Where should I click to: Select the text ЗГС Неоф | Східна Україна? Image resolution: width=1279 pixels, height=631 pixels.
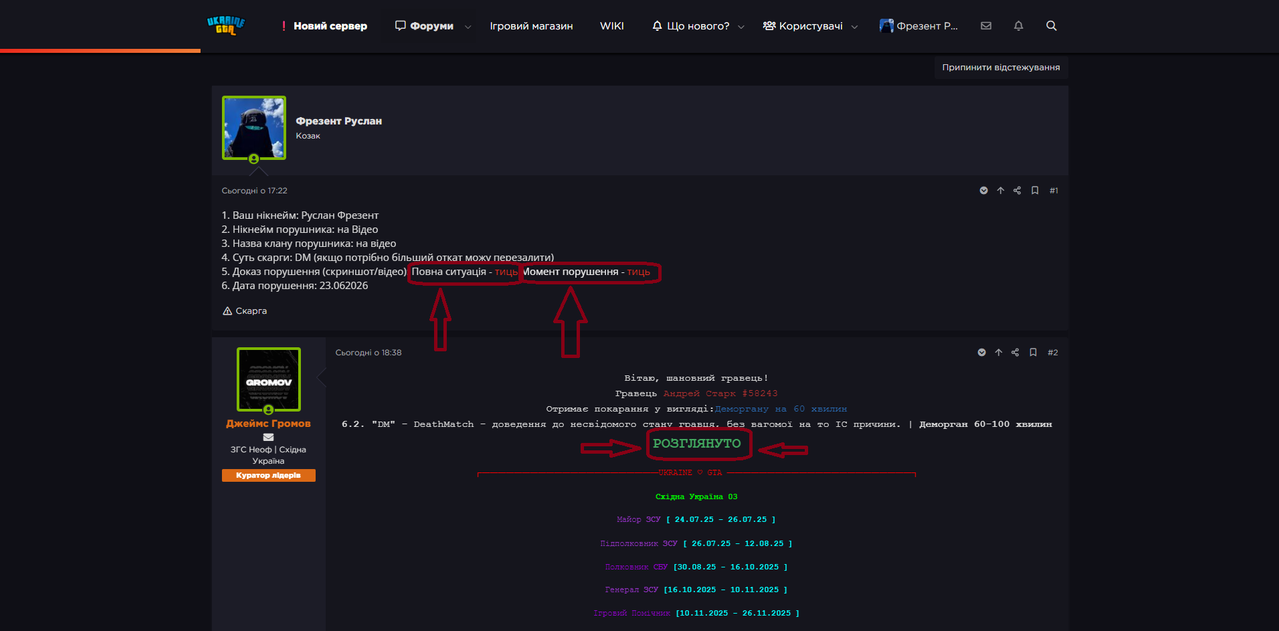[x=268, y=455]
